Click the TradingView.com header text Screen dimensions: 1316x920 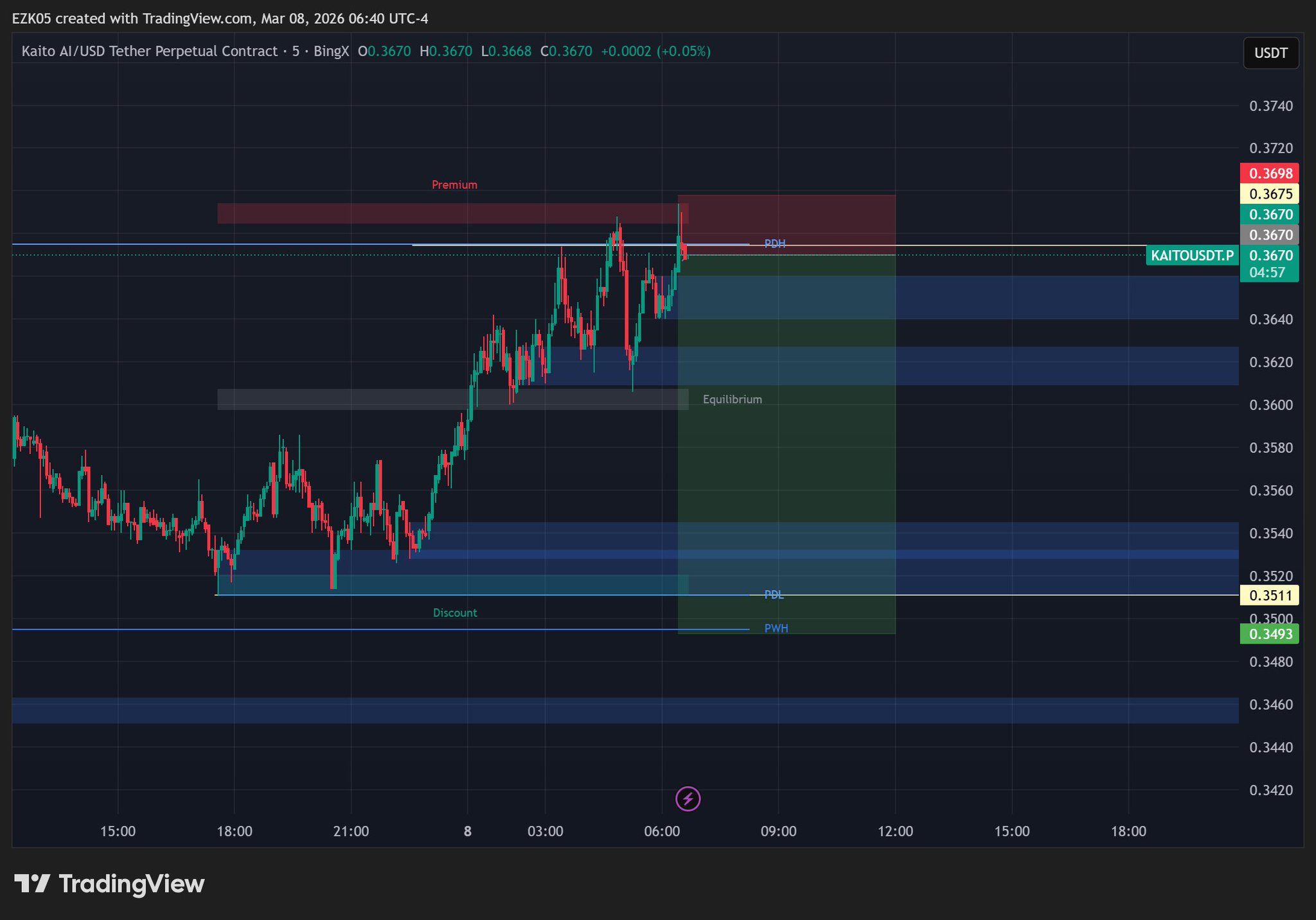[x=197, y=19]
